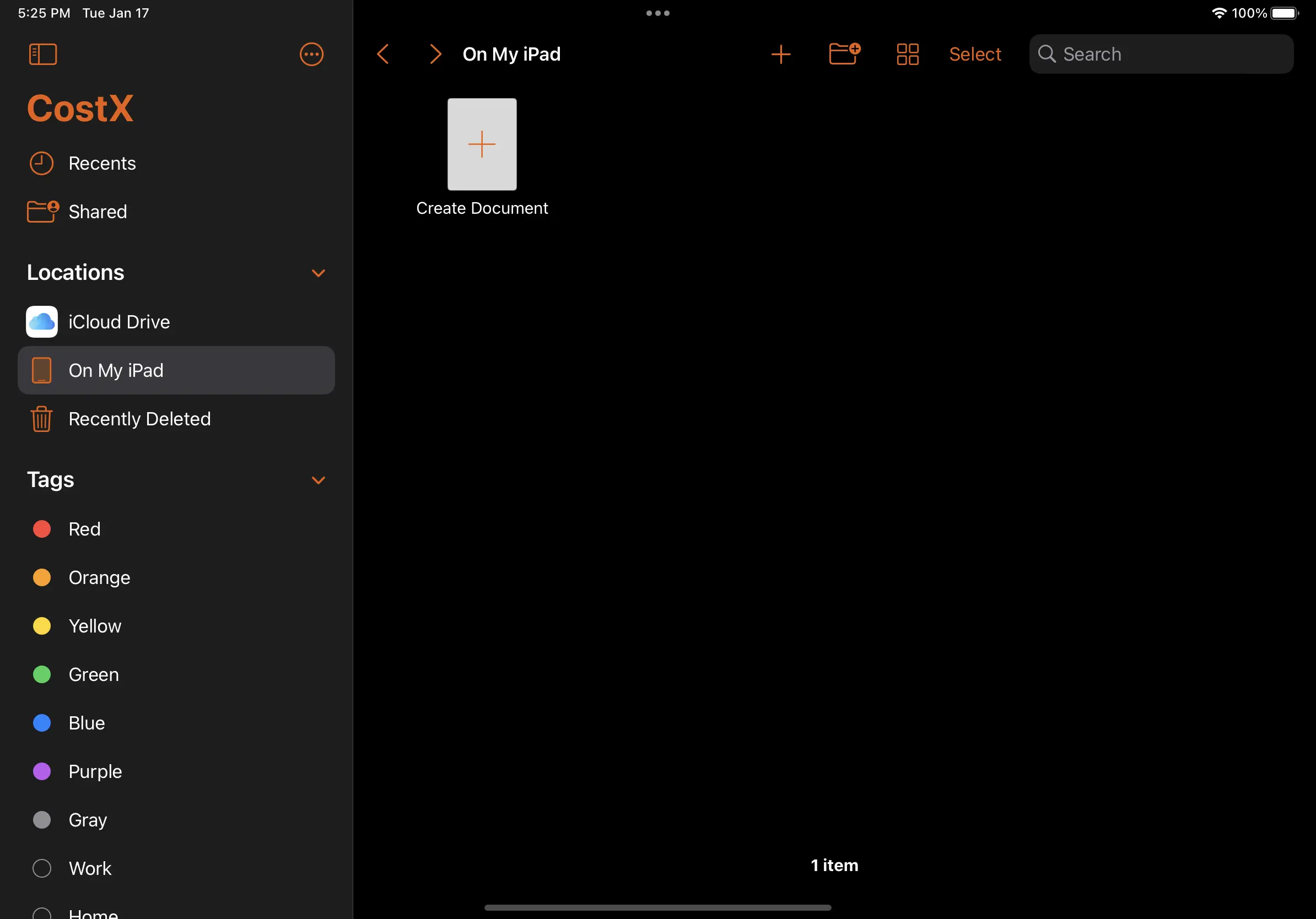The image size is (1316, 919).
Task: Open the Shared folder view
Action: [x=98, y=212]
